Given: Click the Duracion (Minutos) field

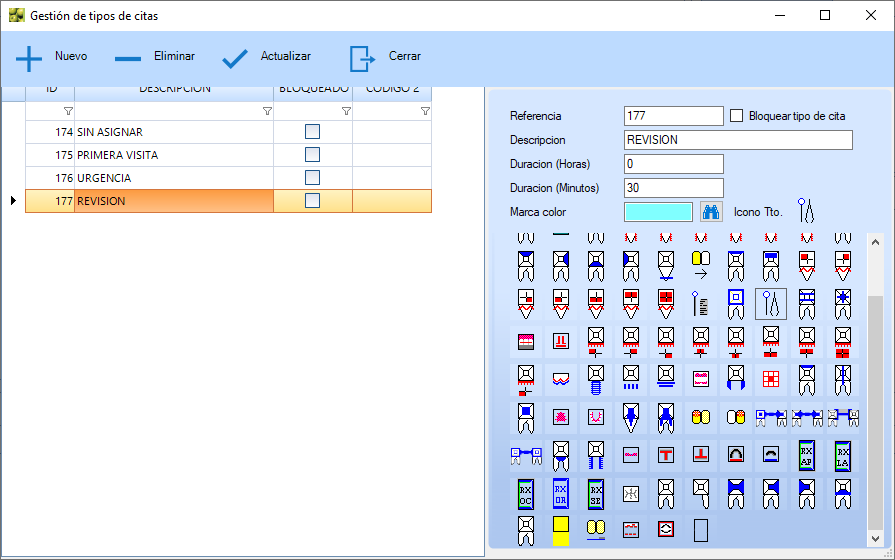Looking at the screenshot, I should point(674,188).
